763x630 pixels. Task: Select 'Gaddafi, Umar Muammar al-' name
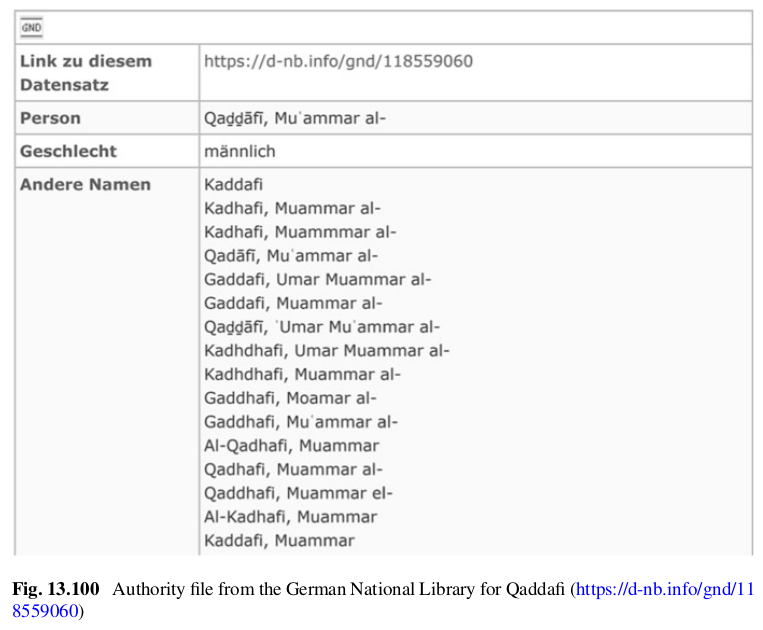317,280
